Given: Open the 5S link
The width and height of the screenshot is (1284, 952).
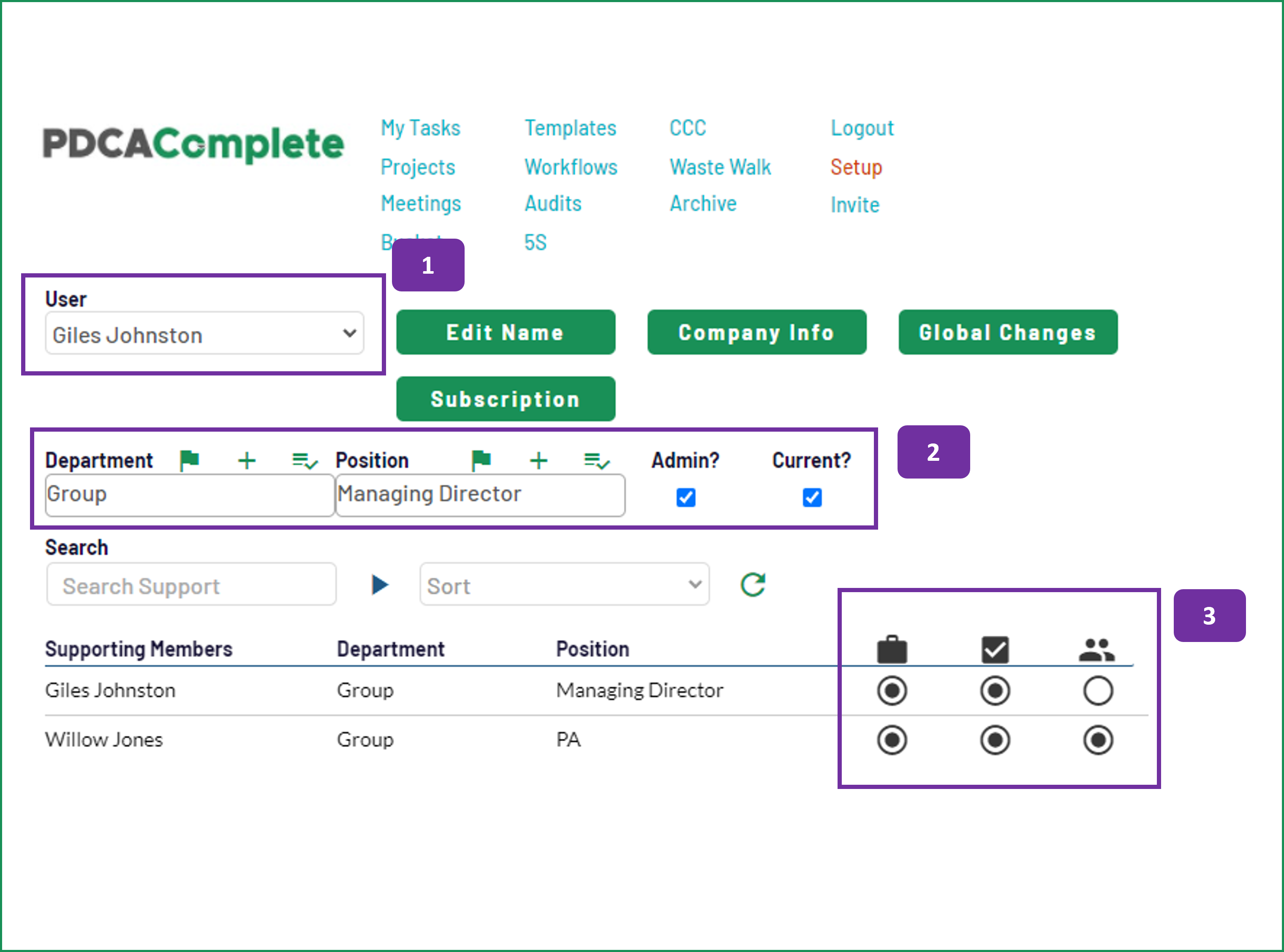Looking at the screenshot, I should pyautogui.click(x=536, y=242).
